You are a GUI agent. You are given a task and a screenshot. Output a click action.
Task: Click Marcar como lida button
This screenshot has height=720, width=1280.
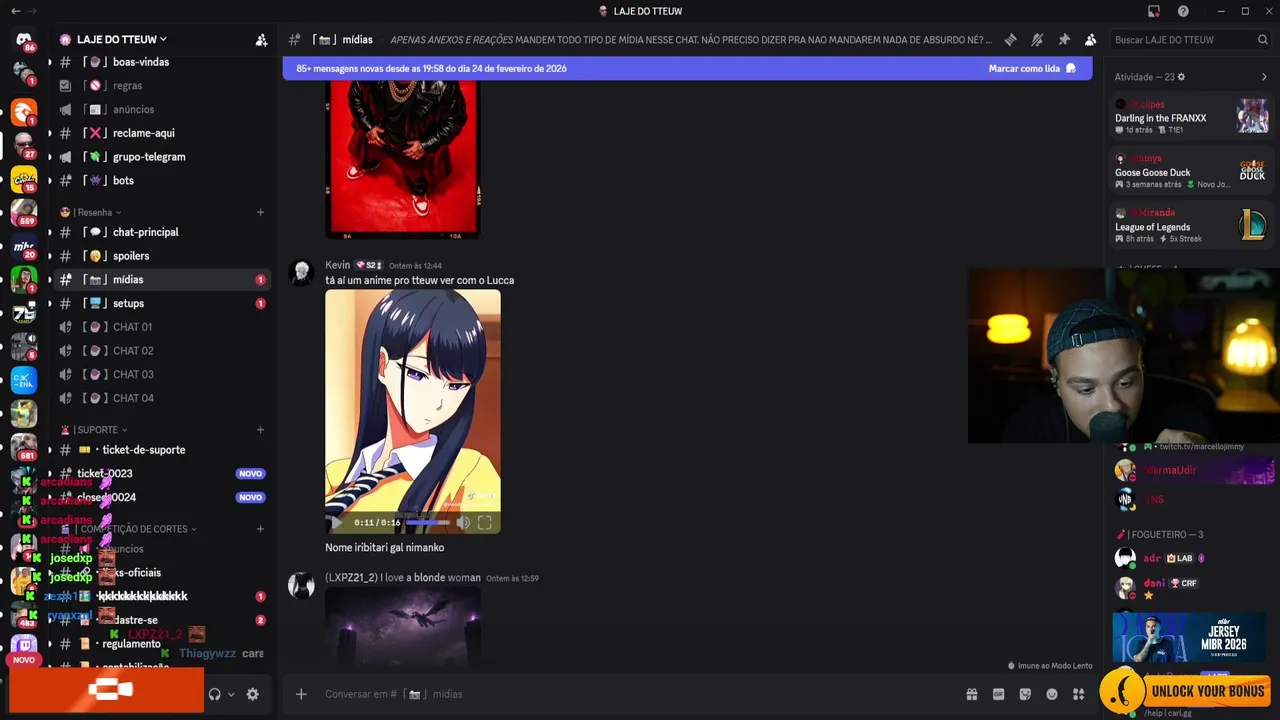tap(1032, 69)
